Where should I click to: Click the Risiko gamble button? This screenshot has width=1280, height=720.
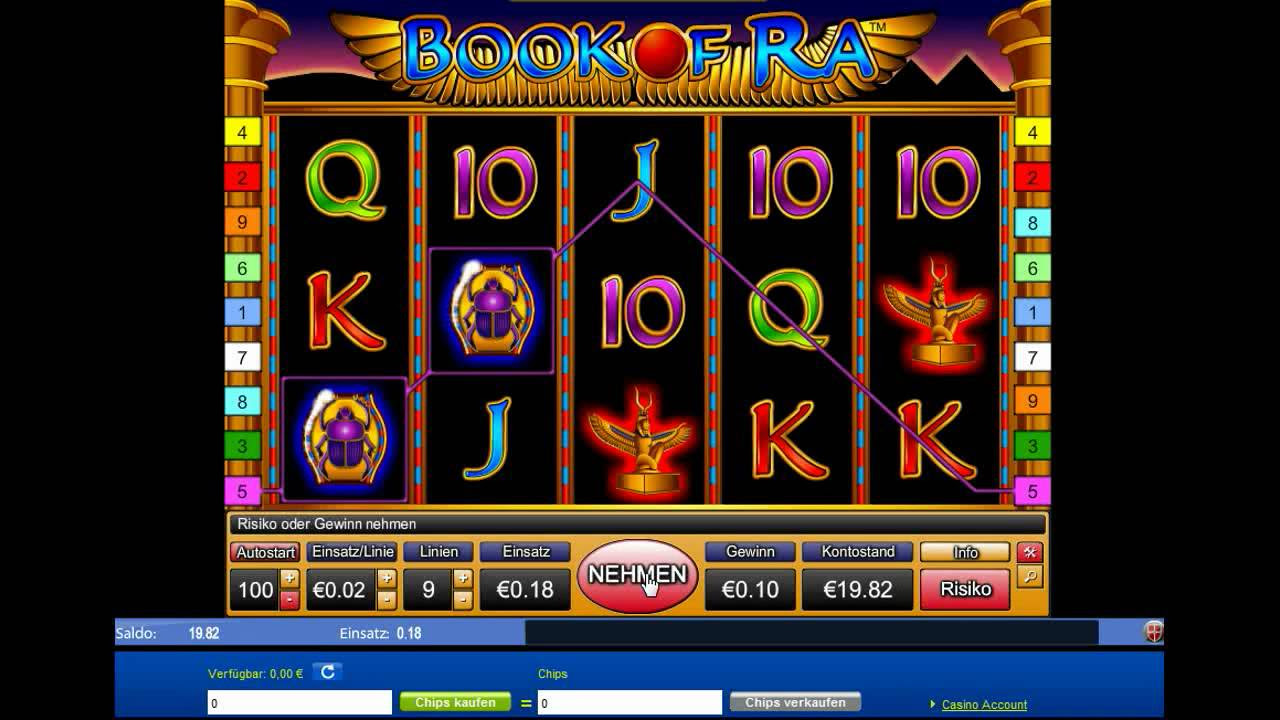point(965,589)
